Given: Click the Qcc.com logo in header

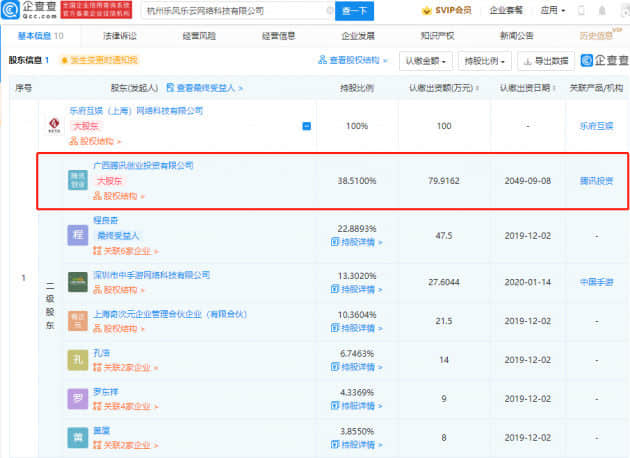Looking at the screenshot, I should [x=28, y=10].
